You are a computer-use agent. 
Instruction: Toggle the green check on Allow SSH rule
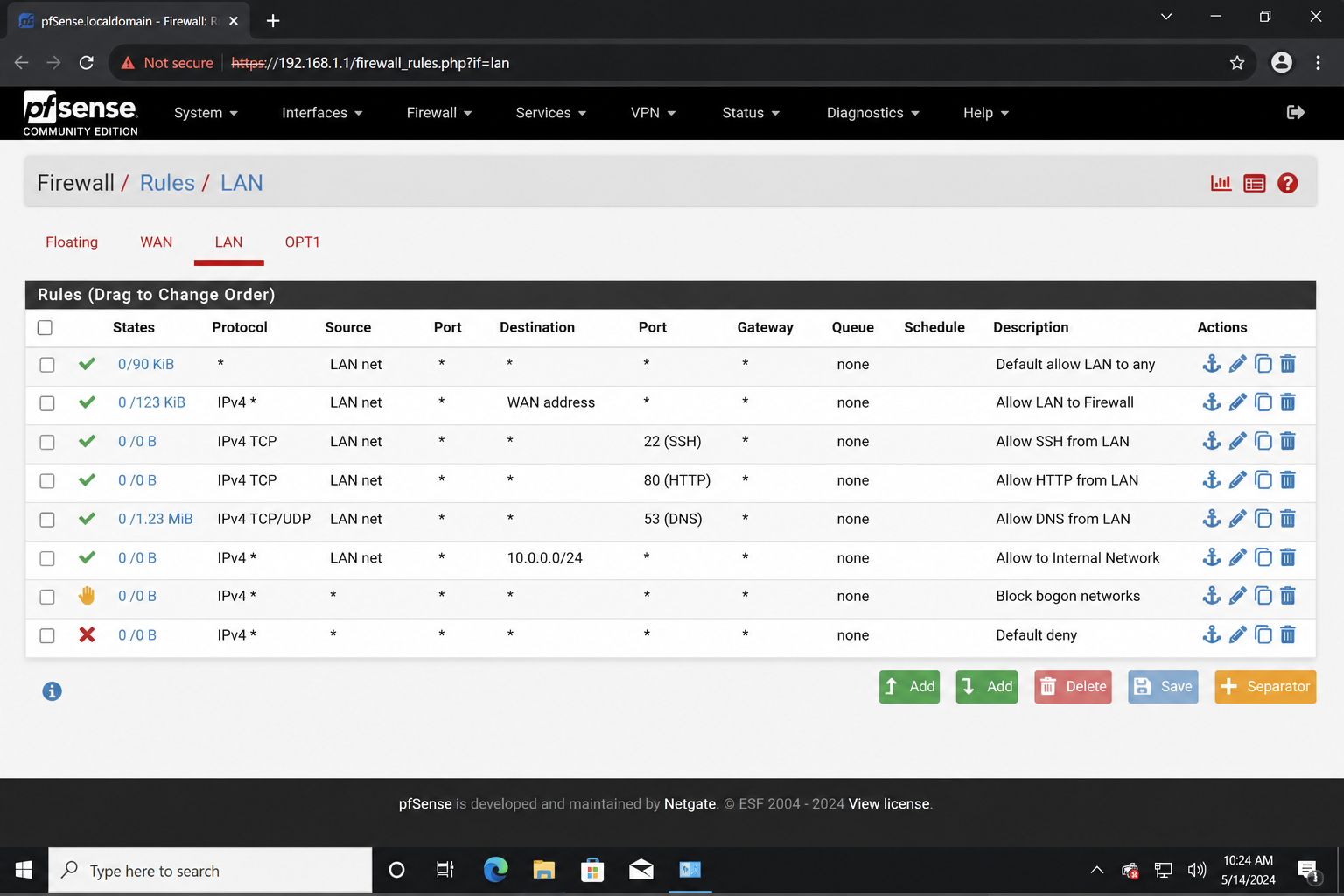click(x=87, y=441)
